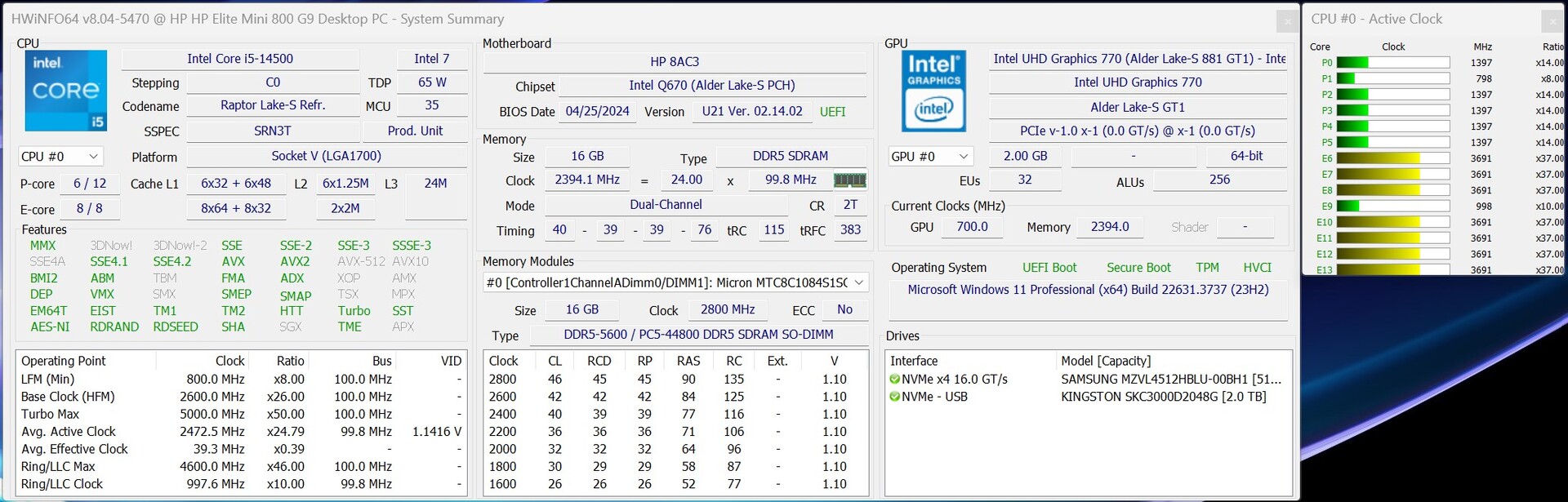Click the 'Turbo Max' operating point row

(x=241, y=414)
